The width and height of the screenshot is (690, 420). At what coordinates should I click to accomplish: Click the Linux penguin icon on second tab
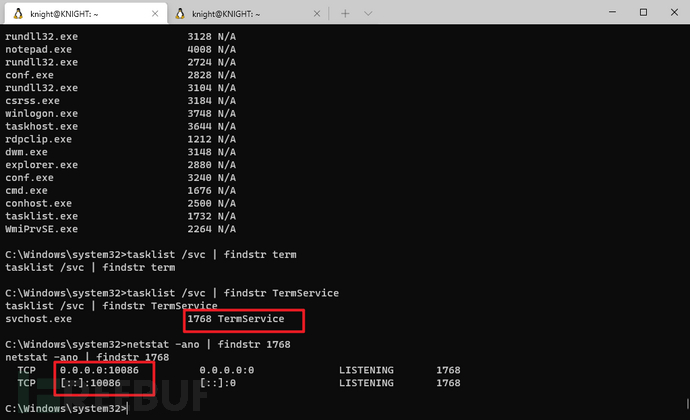[x=180, y=14]
